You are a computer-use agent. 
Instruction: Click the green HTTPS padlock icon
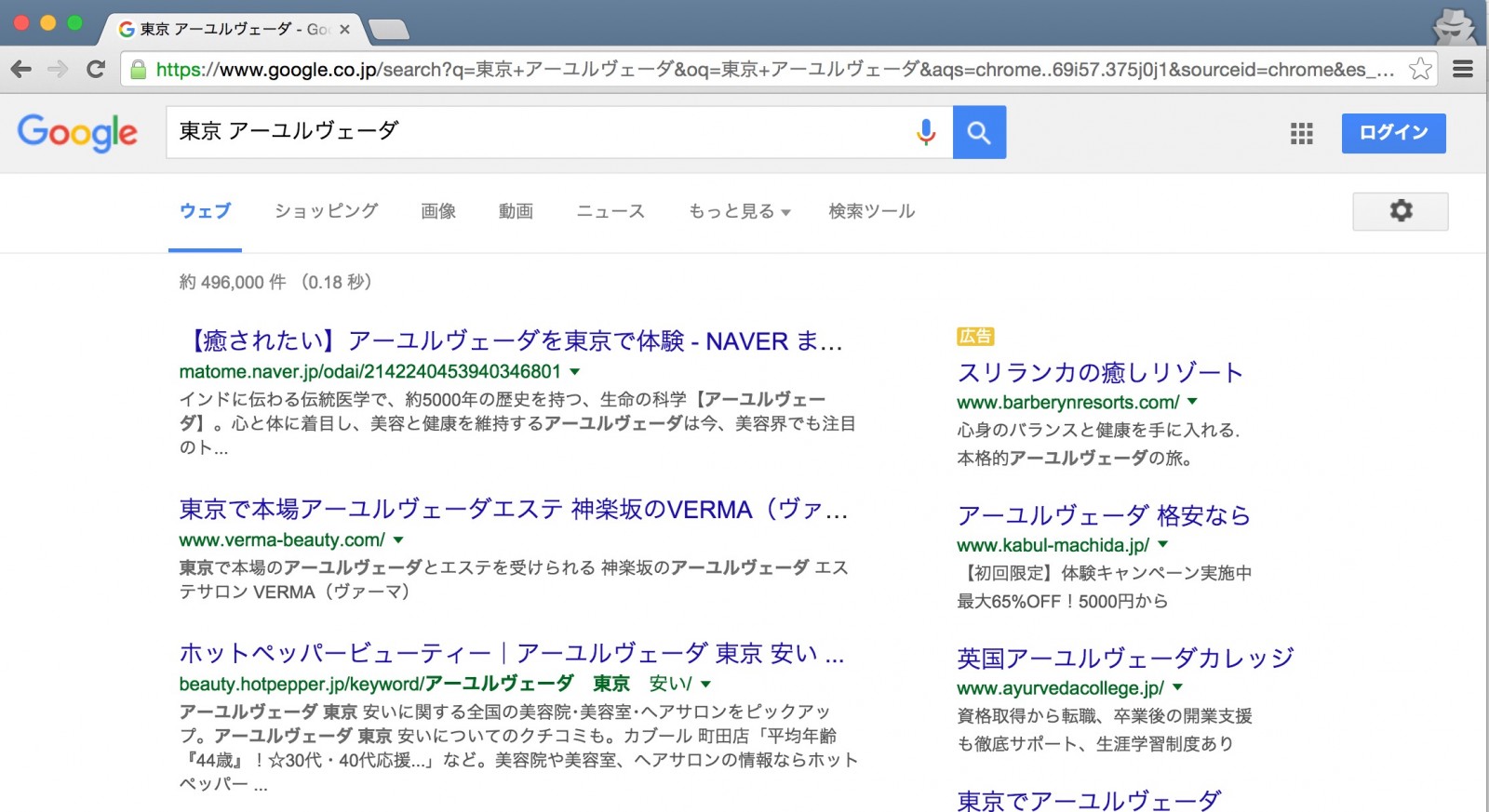[138, 70]
